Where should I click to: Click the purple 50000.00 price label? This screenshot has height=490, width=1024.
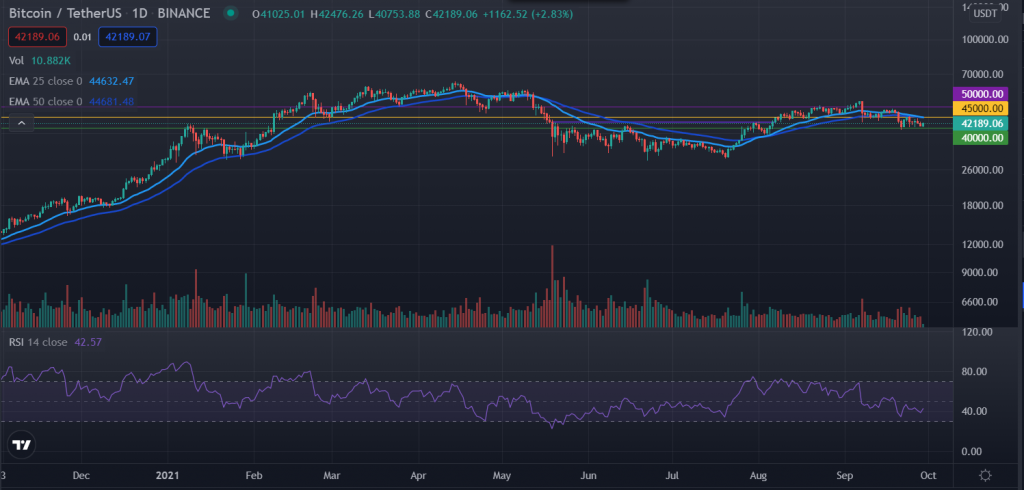[x=980, y=94]
